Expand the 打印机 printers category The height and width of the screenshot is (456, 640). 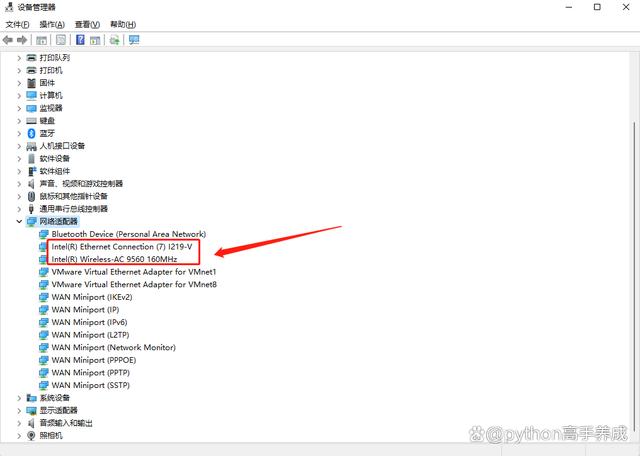tap(19, 70)
